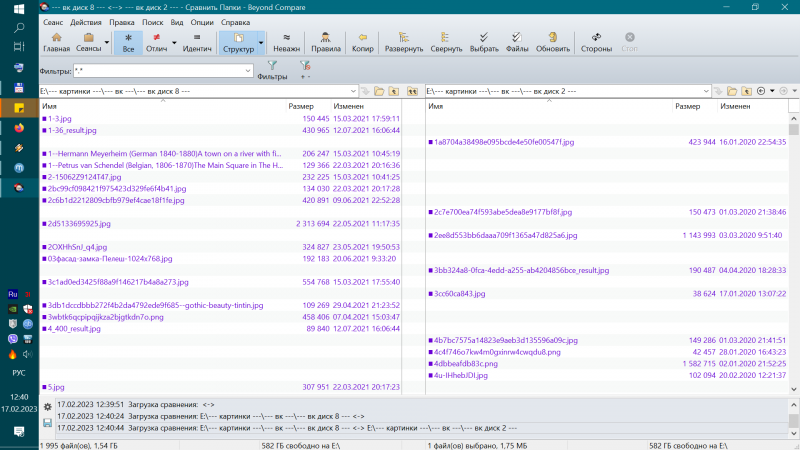The height and width of the screenshot is (450, 800).
Task: Click the Неважн (Minor) toolbar icon
Action: [286, 42]
